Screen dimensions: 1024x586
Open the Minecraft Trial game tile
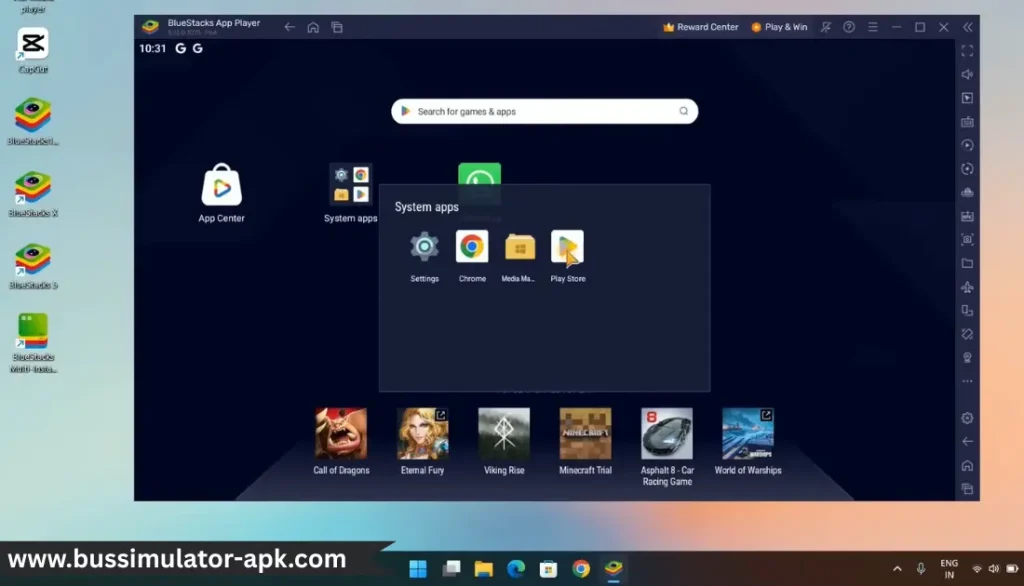click(585, 434)
